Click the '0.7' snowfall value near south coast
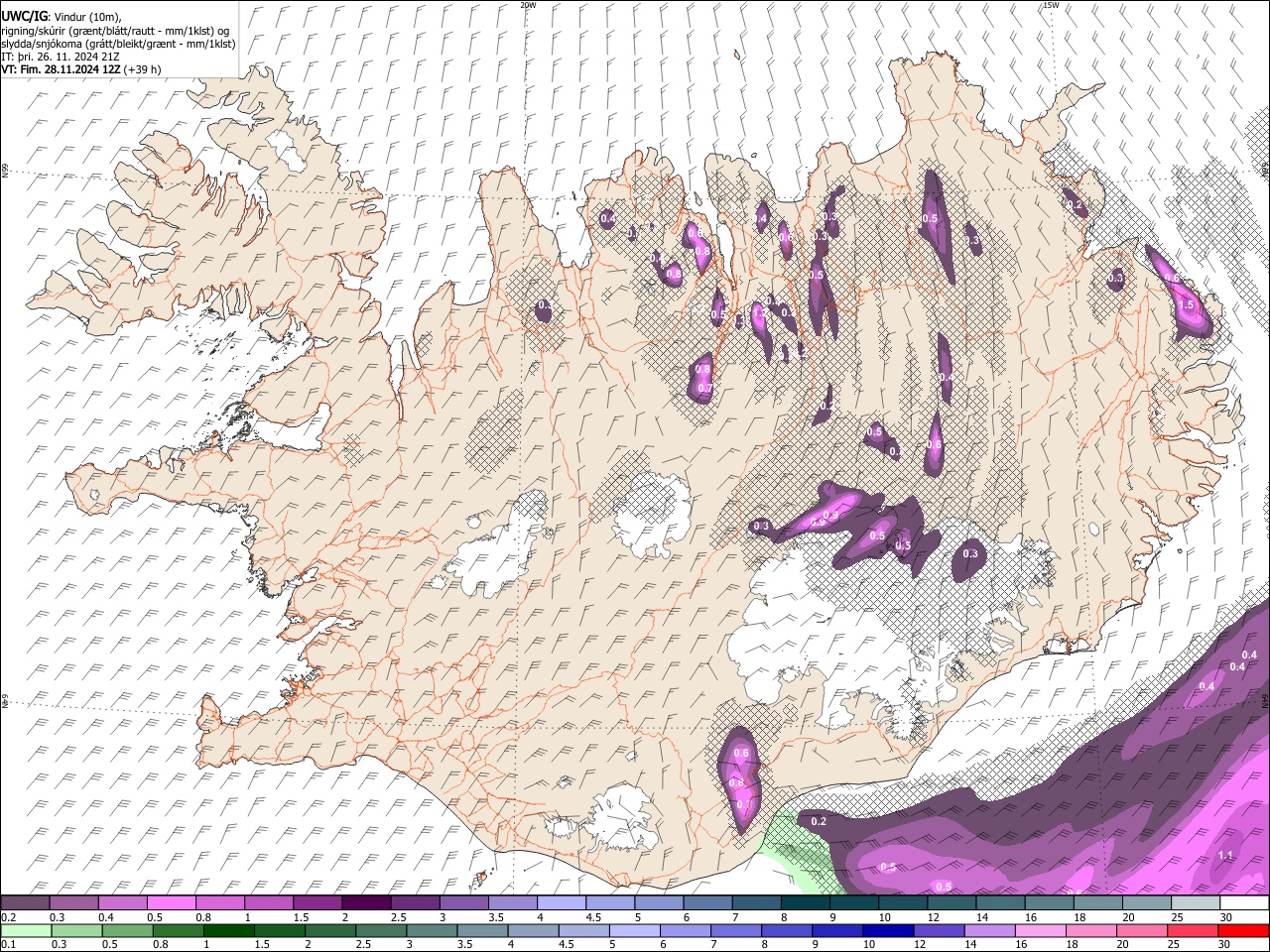The width and height of the screenshot is (1270, 952). 743,804
